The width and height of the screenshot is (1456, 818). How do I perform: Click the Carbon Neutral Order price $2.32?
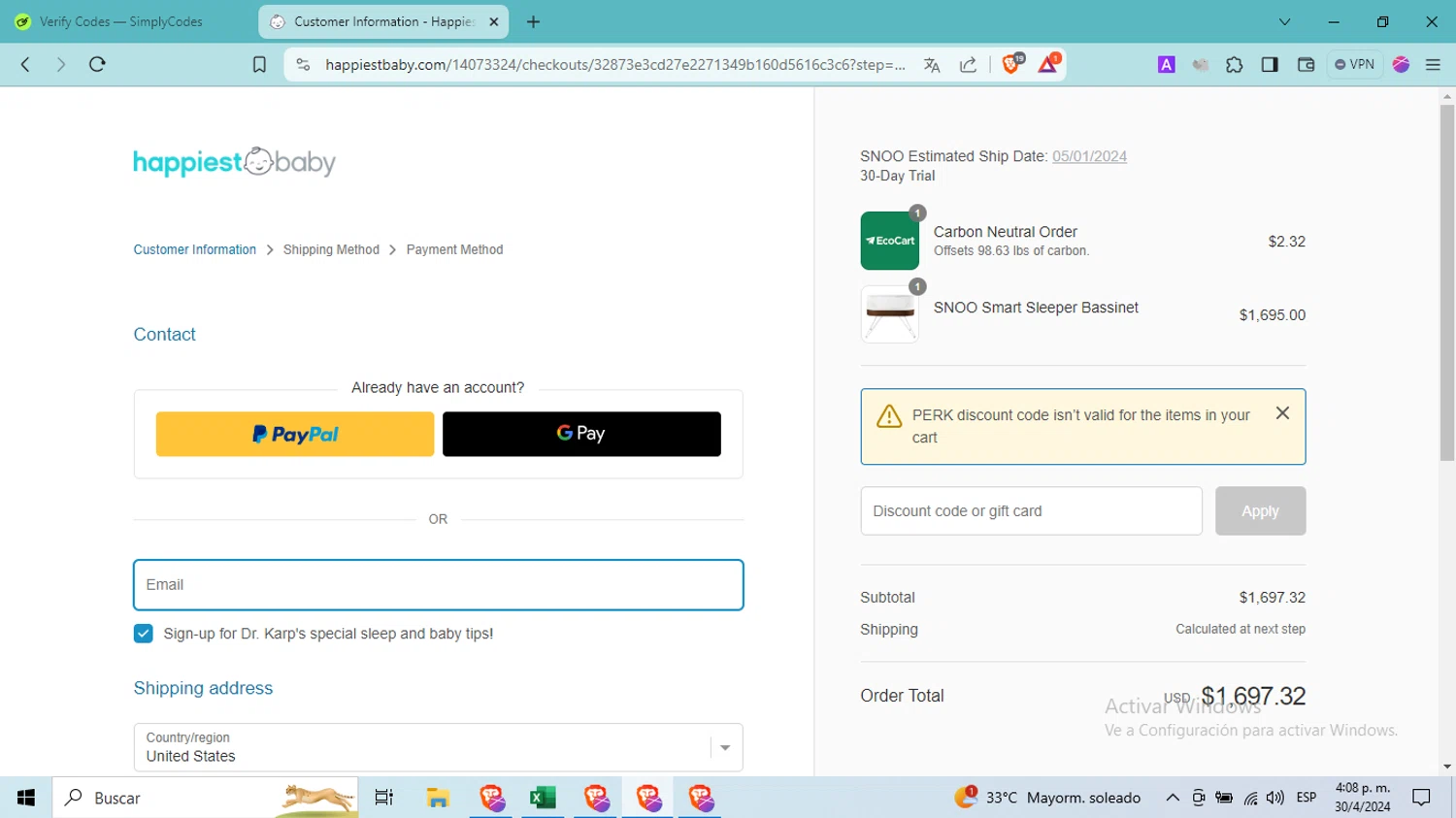click(x=1286, y=242)
